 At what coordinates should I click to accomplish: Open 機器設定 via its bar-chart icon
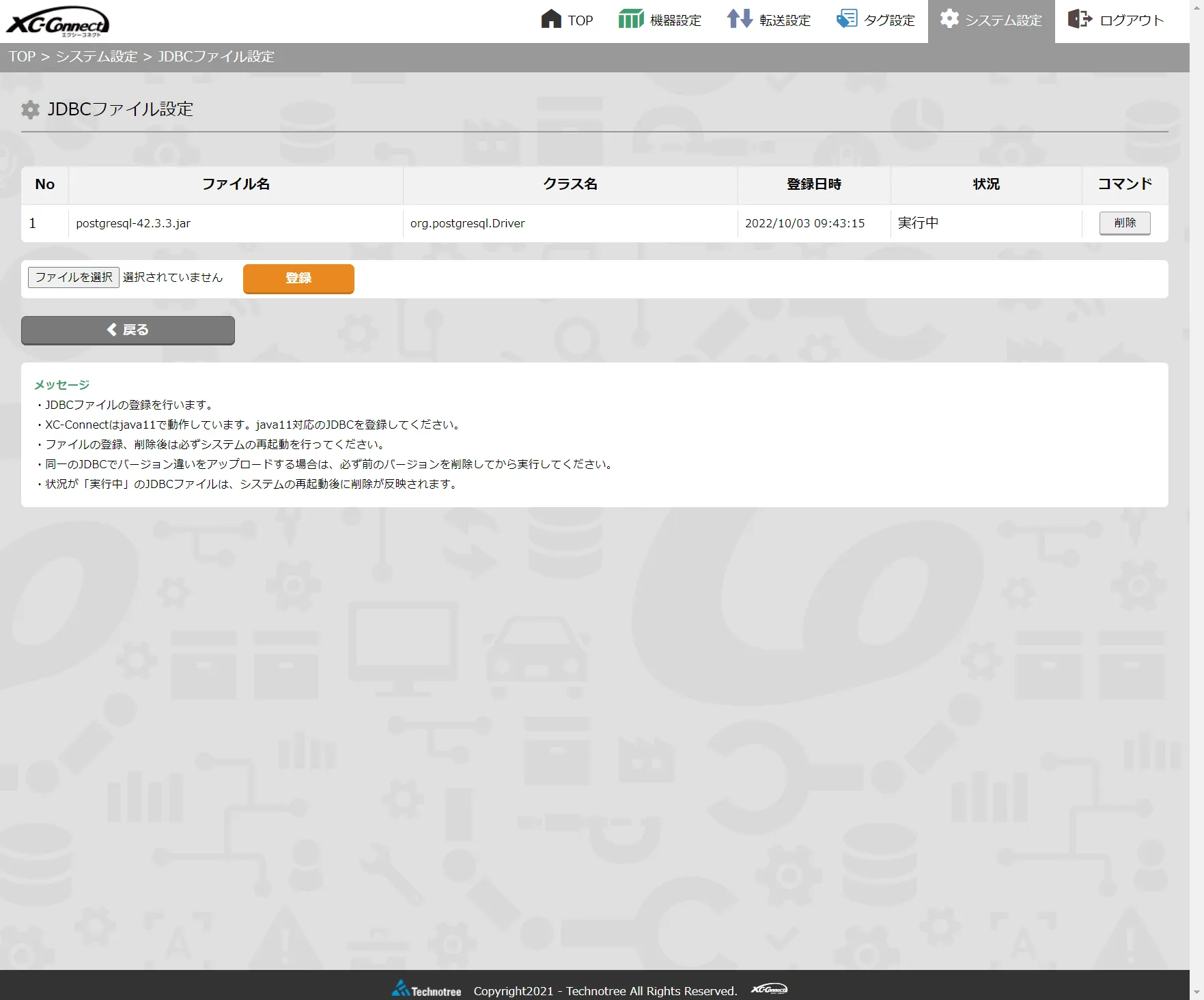click(630, 19)
